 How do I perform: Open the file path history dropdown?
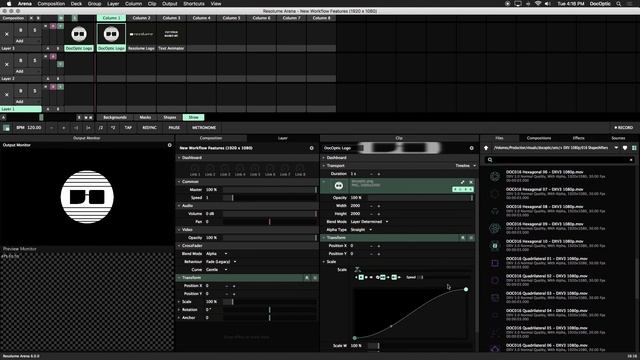pos(616,148)
